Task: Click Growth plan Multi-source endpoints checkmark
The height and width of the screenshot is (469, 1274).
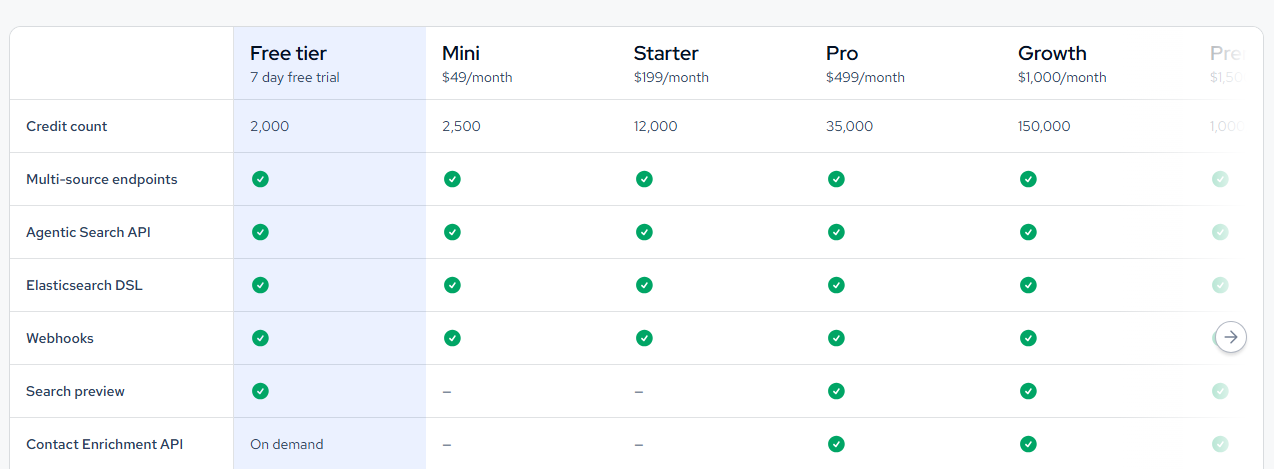Action: 1028,179
